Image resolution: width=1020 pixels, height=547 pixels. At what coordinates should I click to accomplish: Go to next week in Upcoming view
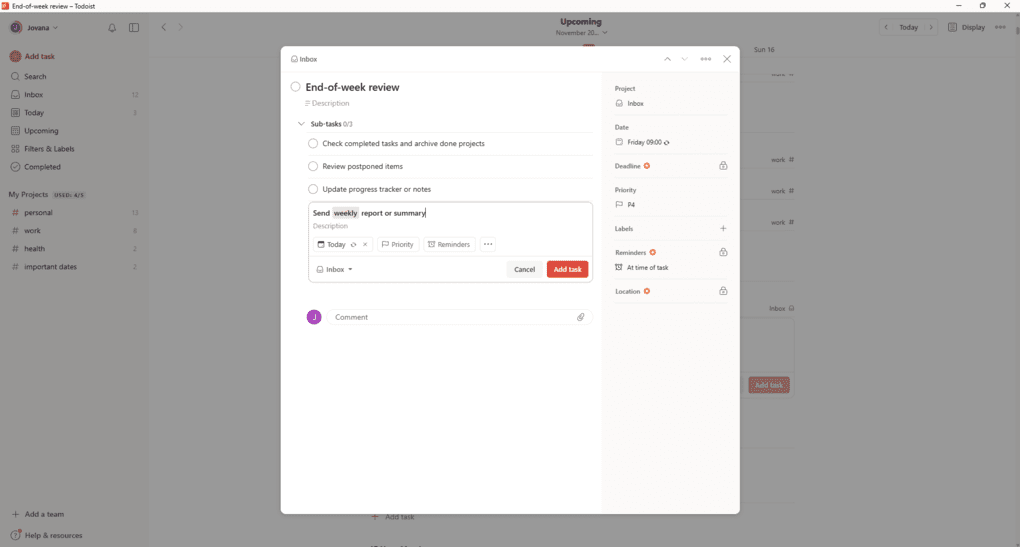tap(931, 27)
